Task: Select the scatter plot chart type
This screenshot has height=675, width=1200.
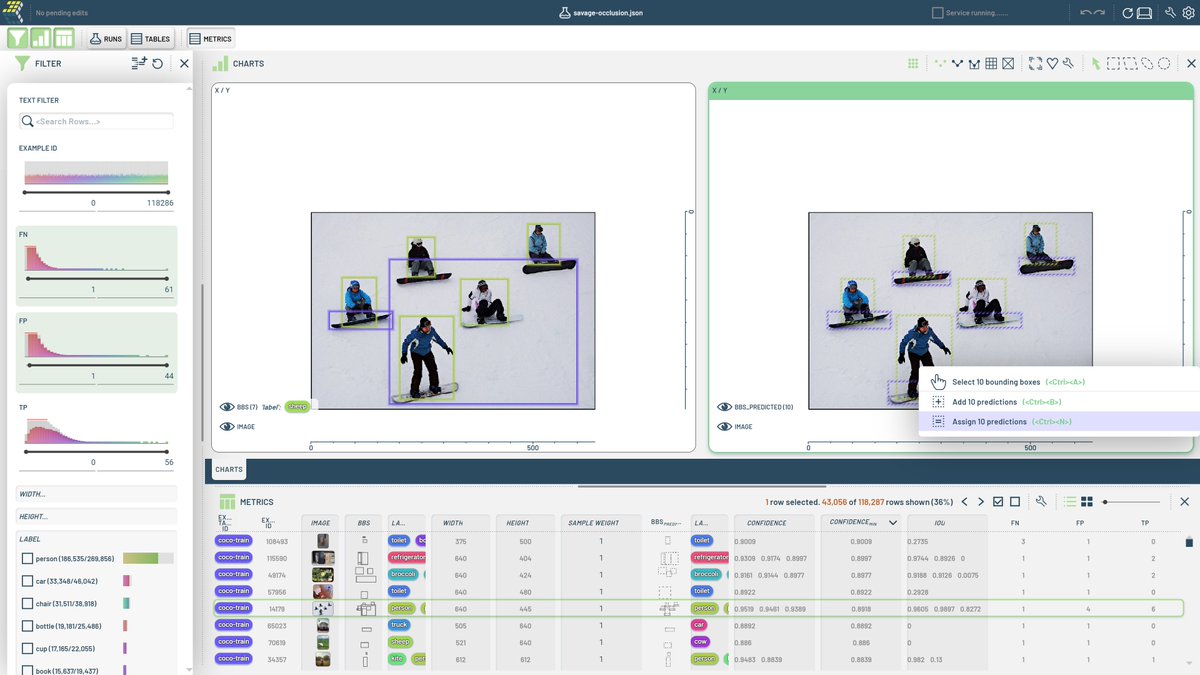Action: click(x=940, y=63)
